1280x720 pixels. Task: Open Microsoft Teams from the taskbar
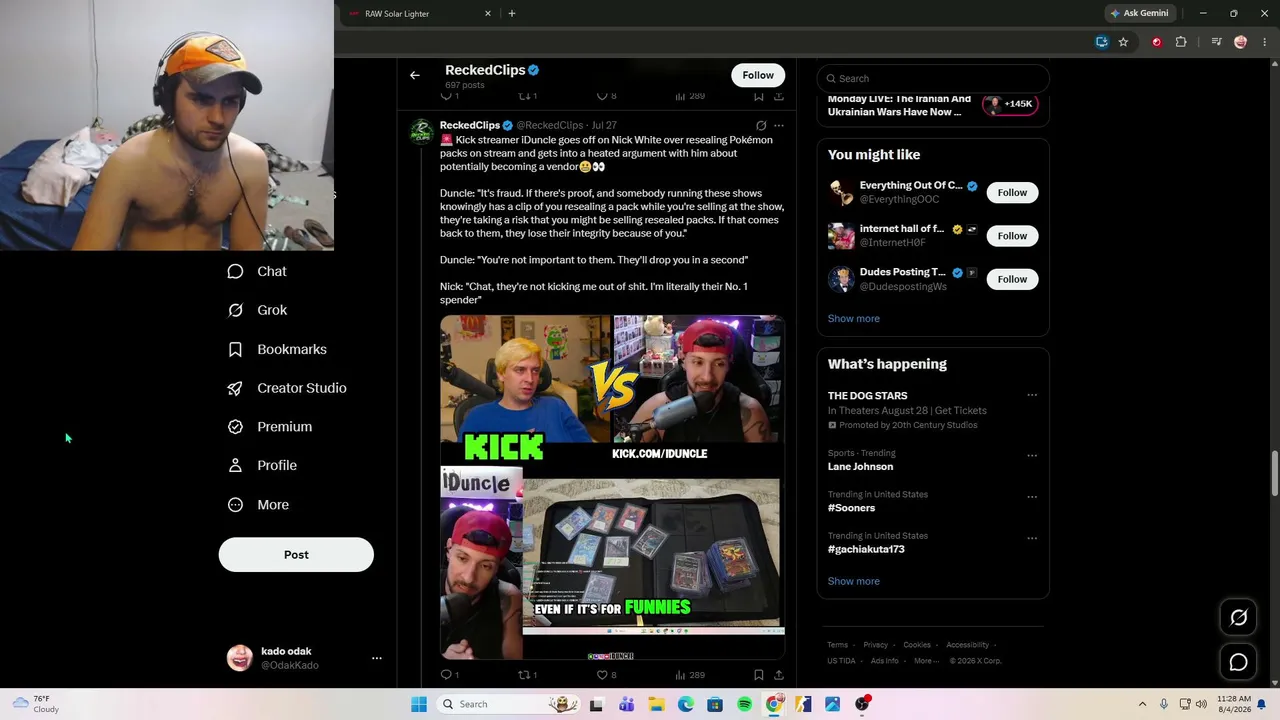pyautogui.click(x=626, y=705)
